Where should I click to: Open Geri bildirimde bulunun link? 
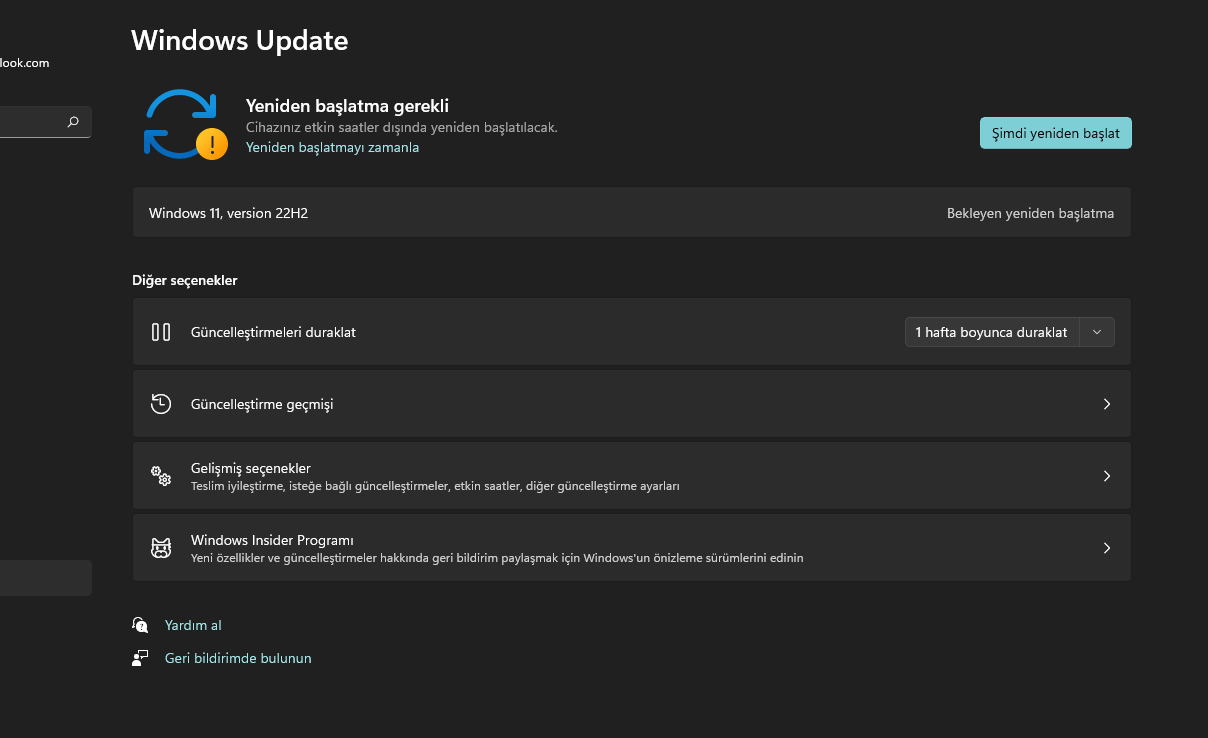238,658
